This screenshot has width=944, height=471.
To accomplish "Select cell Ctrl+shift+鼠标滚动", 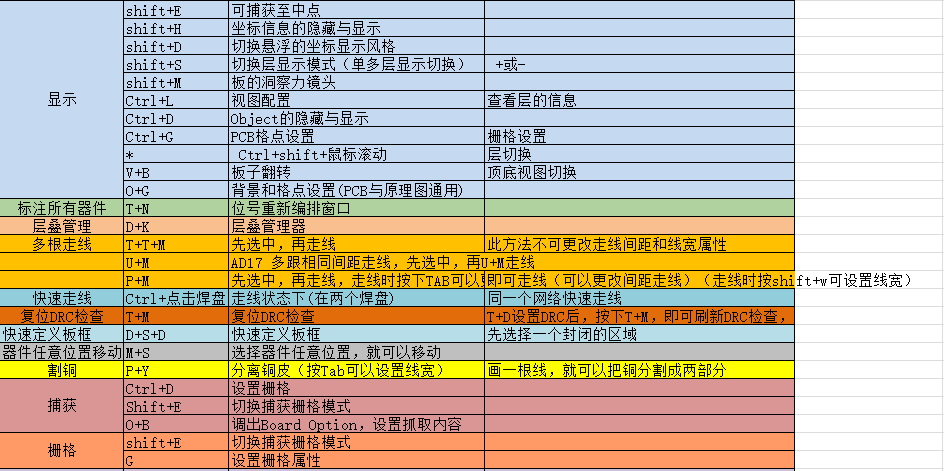I will 356,154.
